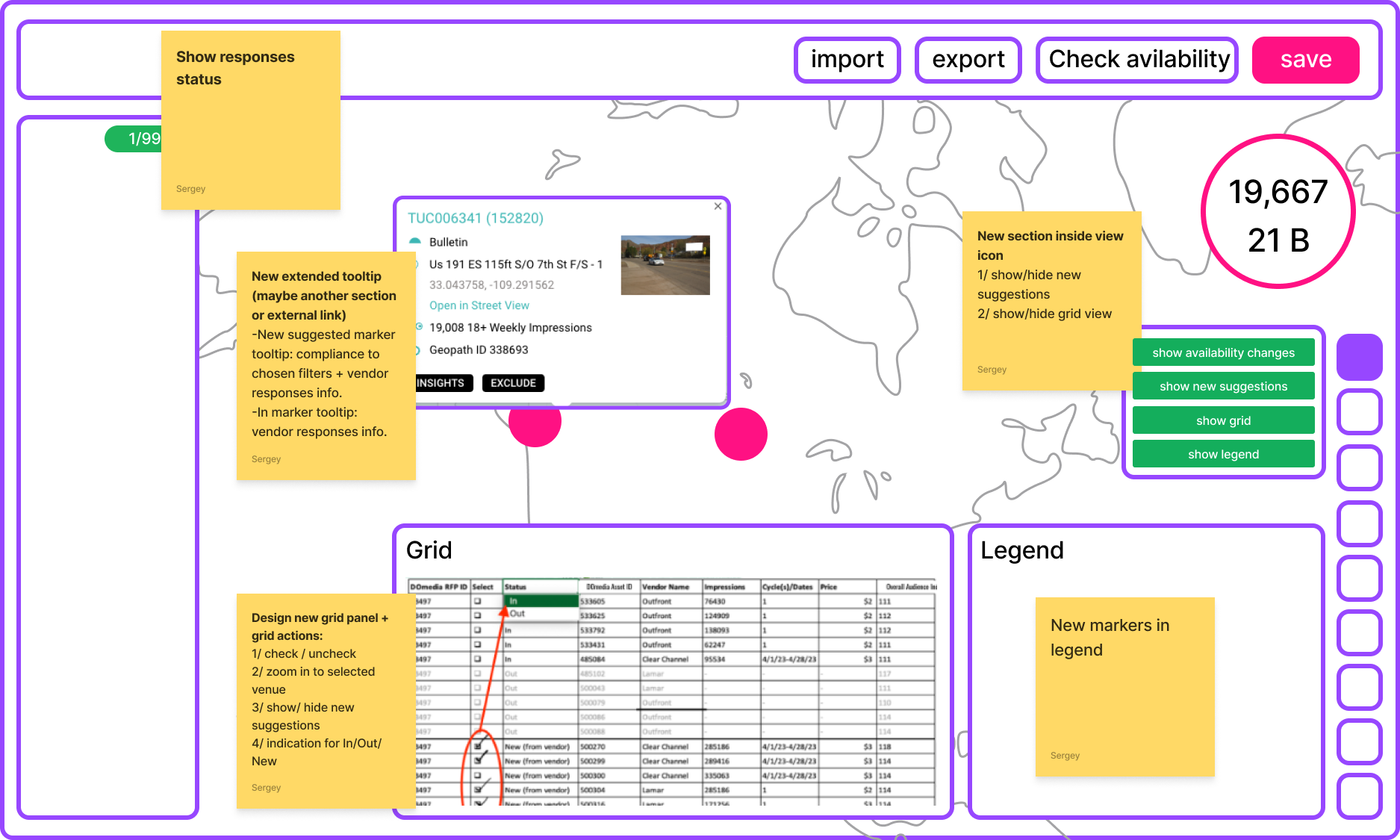Select 'show grid' option

1223,420
